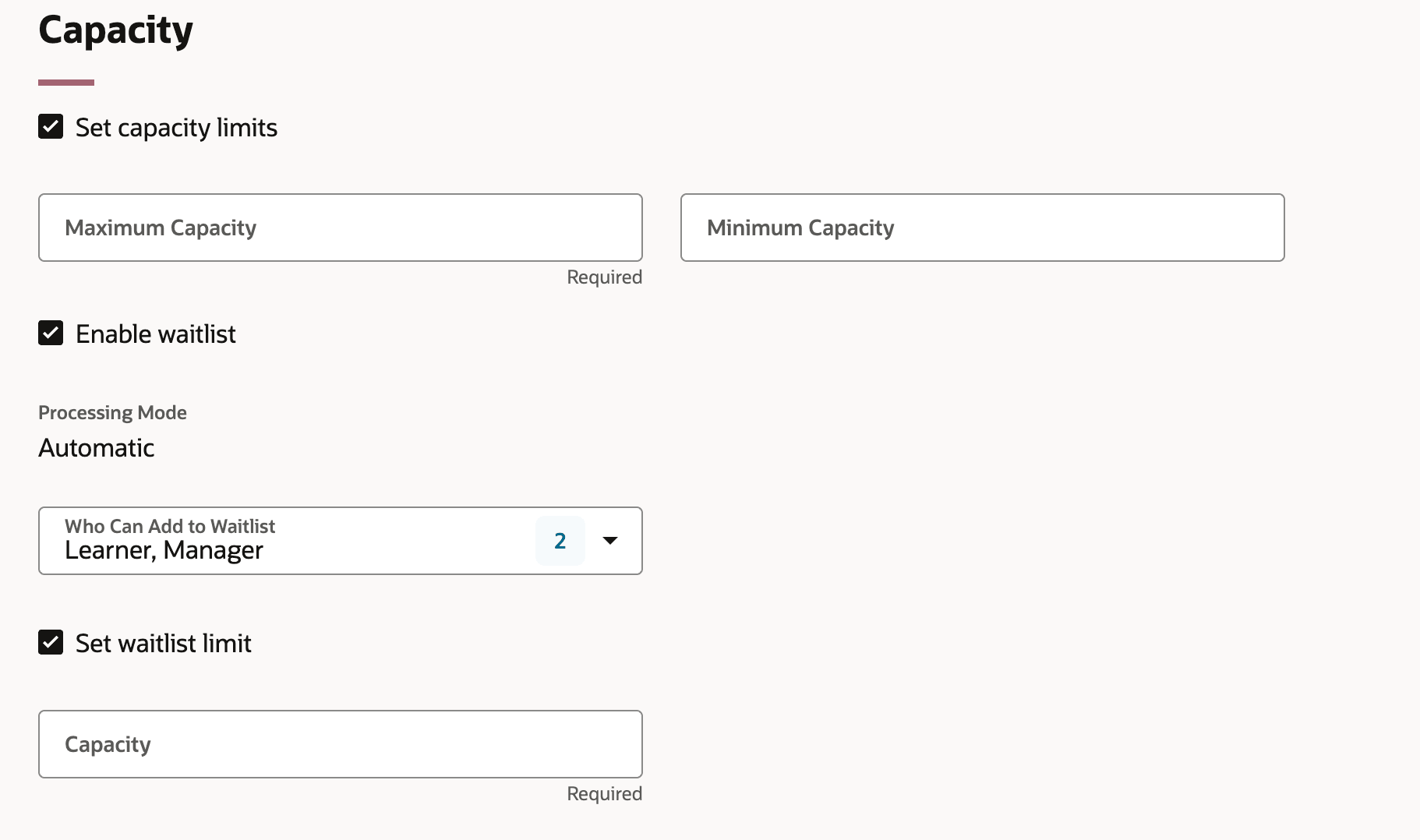Click inside the Maximum Capacity field
The height and width of the screenshot is (840, 1420).
click(339, 228)
